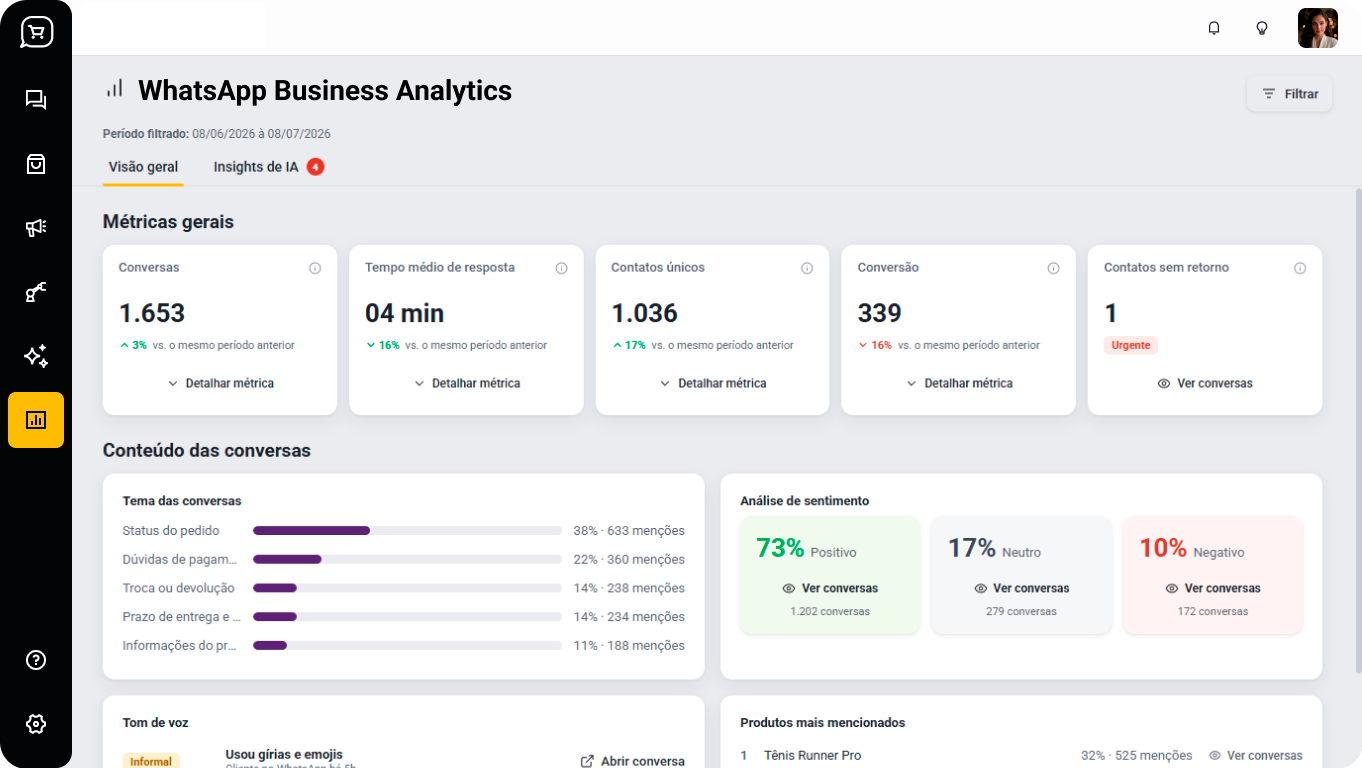This screenshot has height=768, width=1362.
Task: Click the info icon on Contatos únicos card
Action: click(807, 268)
